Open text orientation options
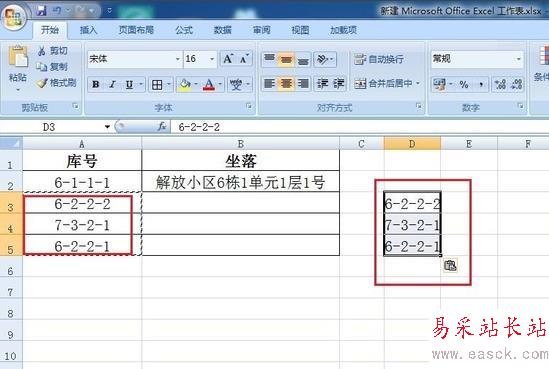The image size is (549, 369). (325, 59)
